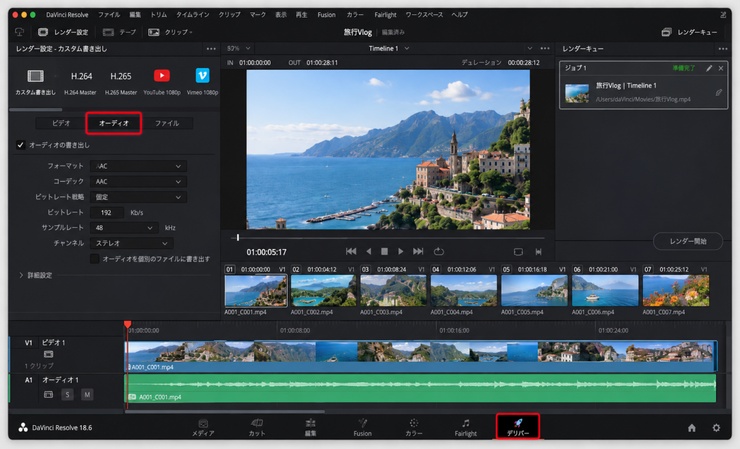The image size is (740, 449).
Task: Open the Edit page
Action: pyautogui.click(x=310, y=427)
